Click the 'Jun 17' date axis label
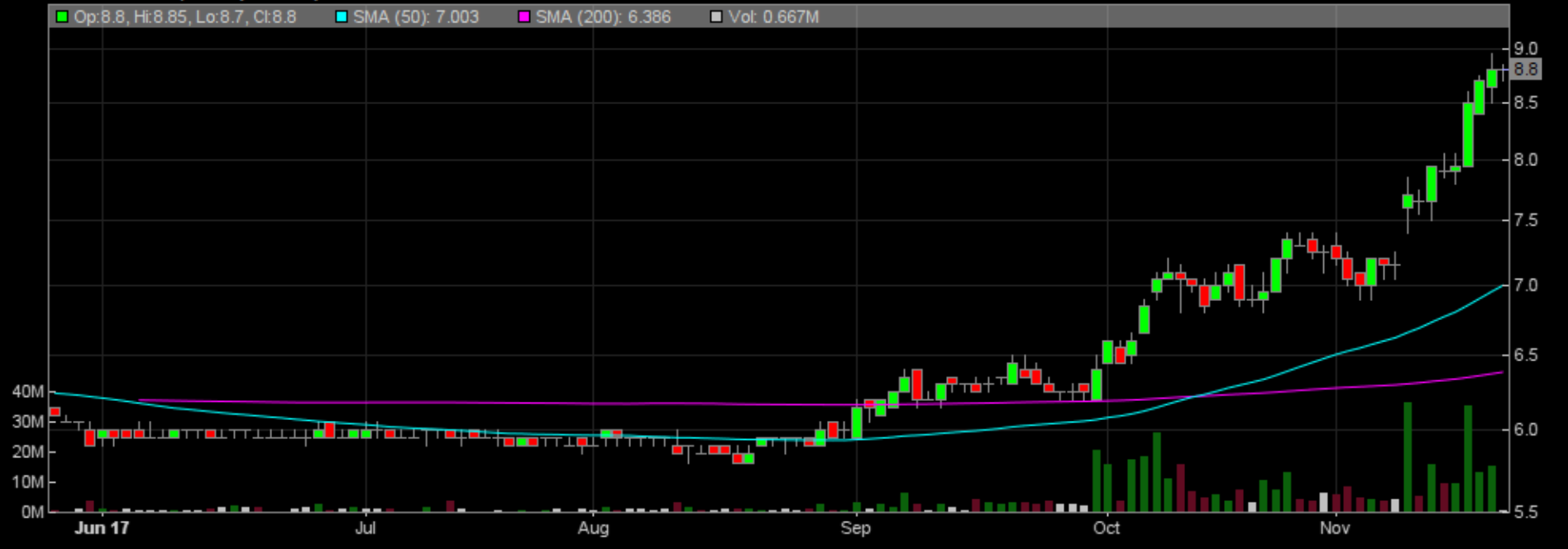1568x549 pixels. click(x=102, y=528)
